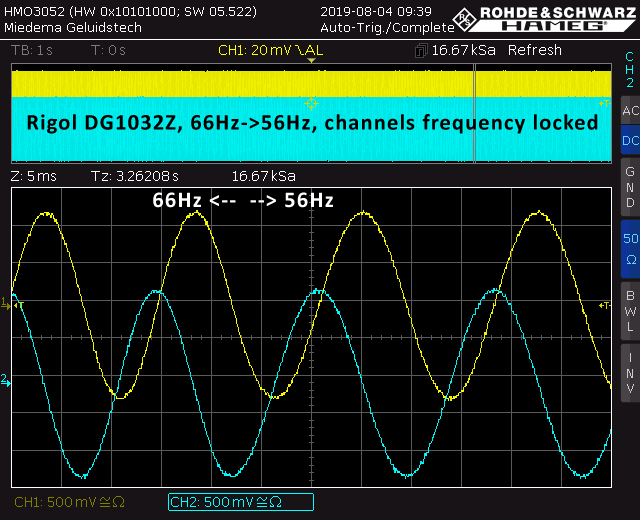This screenshot has width=640, height=520.
Task: Select DC coupling for channel 2
Action: pos(631,140)
